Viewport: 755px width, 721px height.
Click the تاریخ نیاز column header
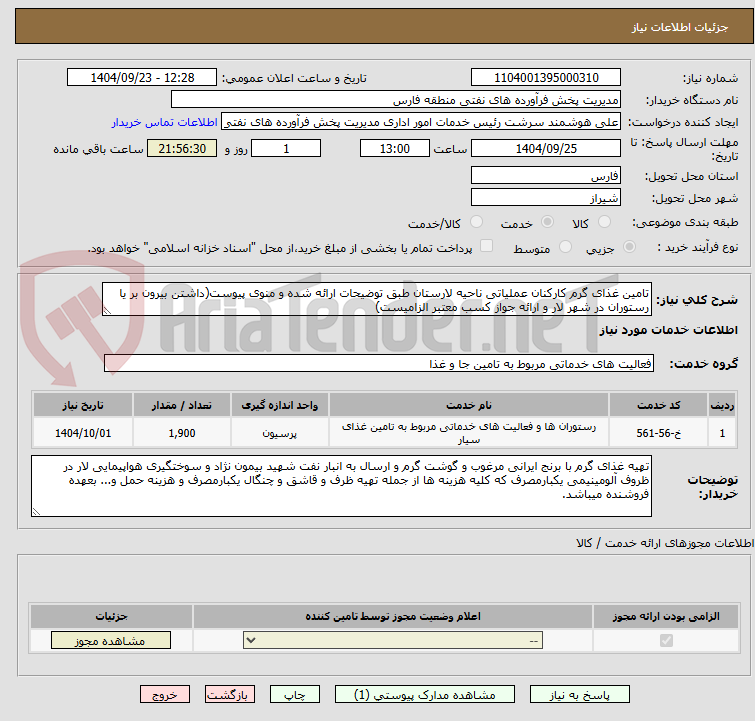click(83, 405)
